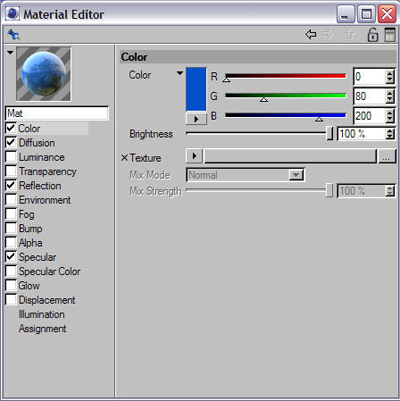
Task: Open the Illumination settings page
Action: tap(42, 314)
